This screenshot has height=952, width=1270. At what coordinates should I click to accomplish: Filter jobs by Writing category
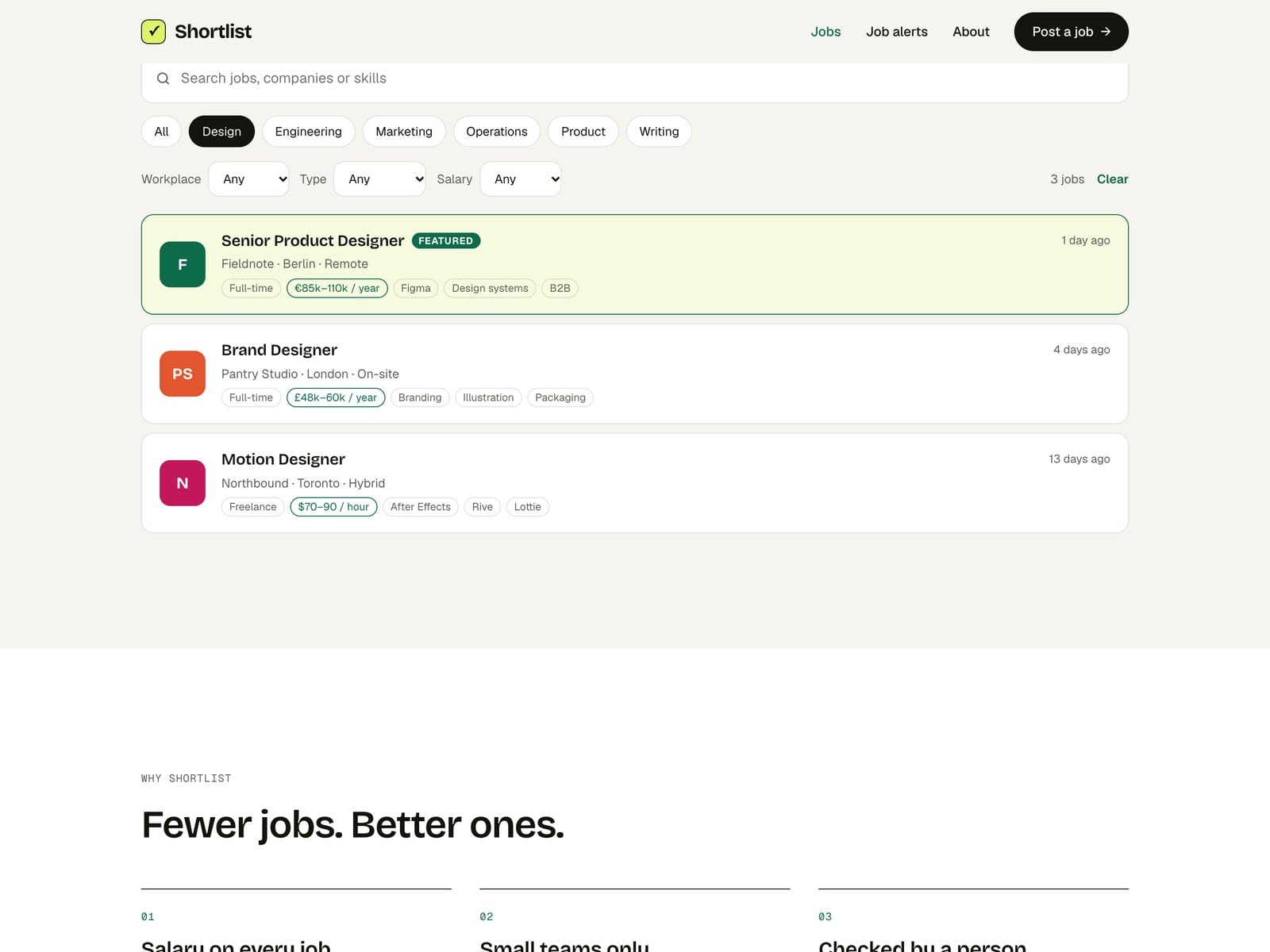click(659, 132)
